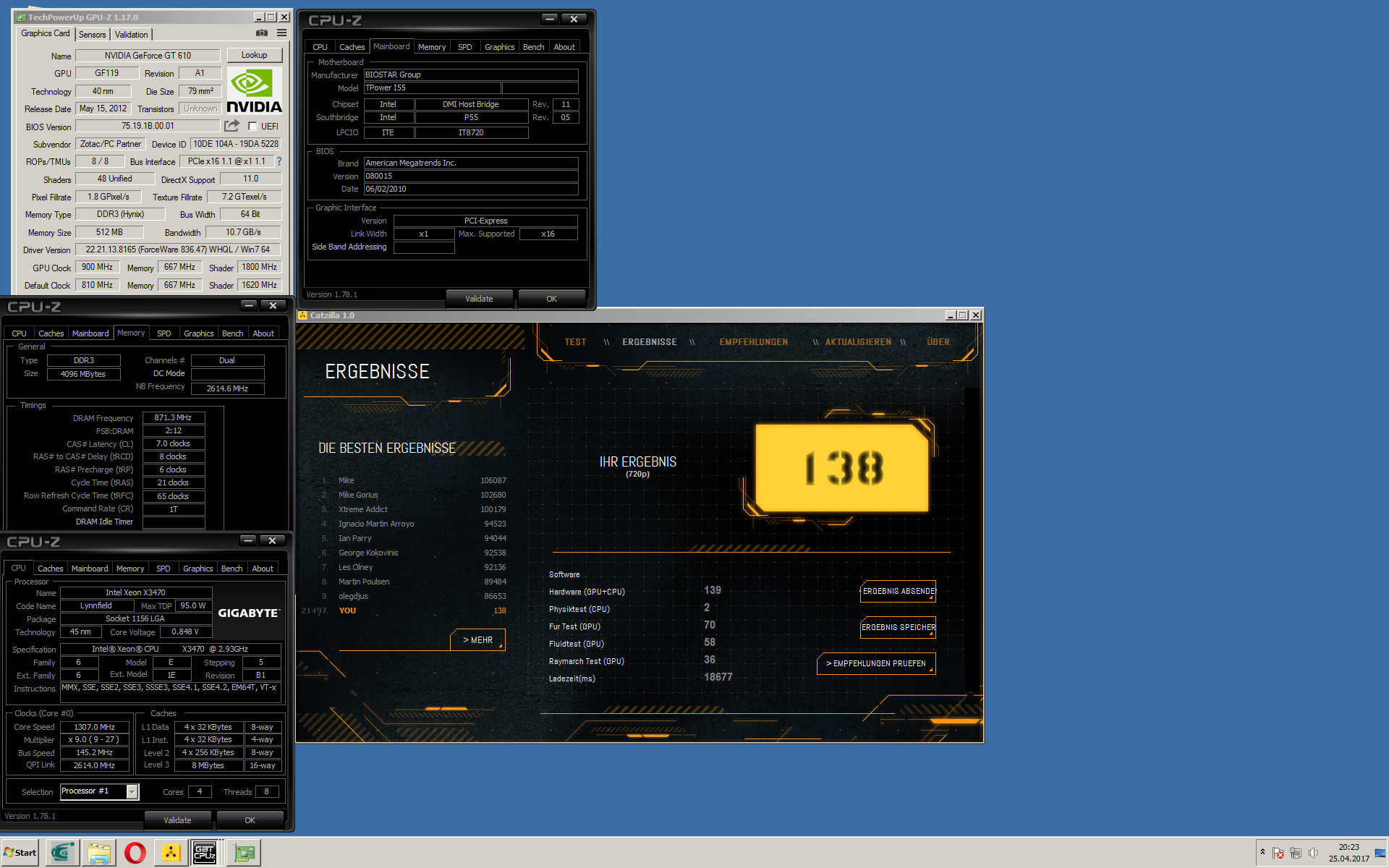This screenshot has height=868, width=1389.
Task: Click the volume speaker tray icon
Action: [1313, 853]
